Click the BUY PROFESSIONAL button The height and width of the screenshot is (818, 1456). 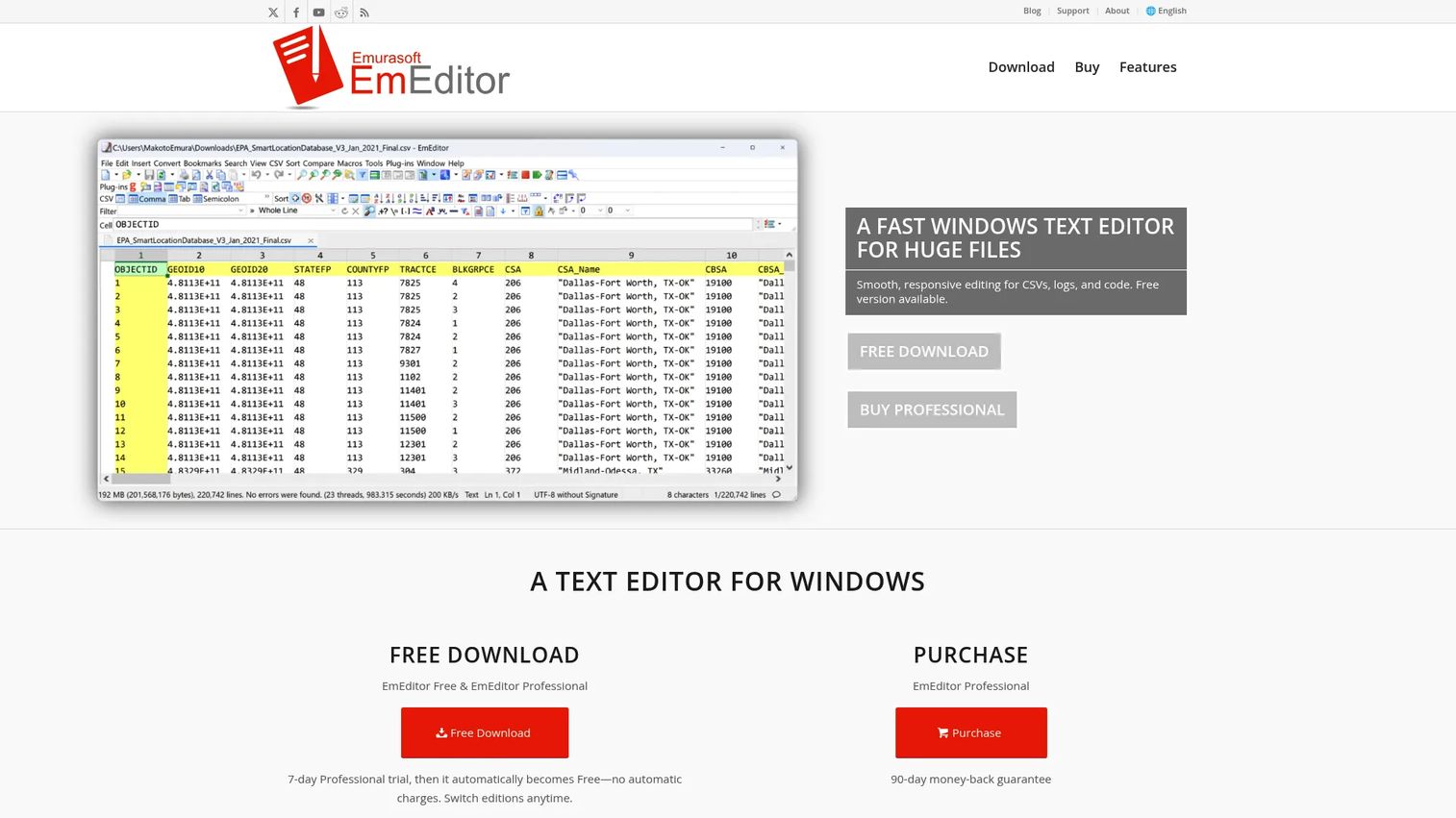click(932, 409)
